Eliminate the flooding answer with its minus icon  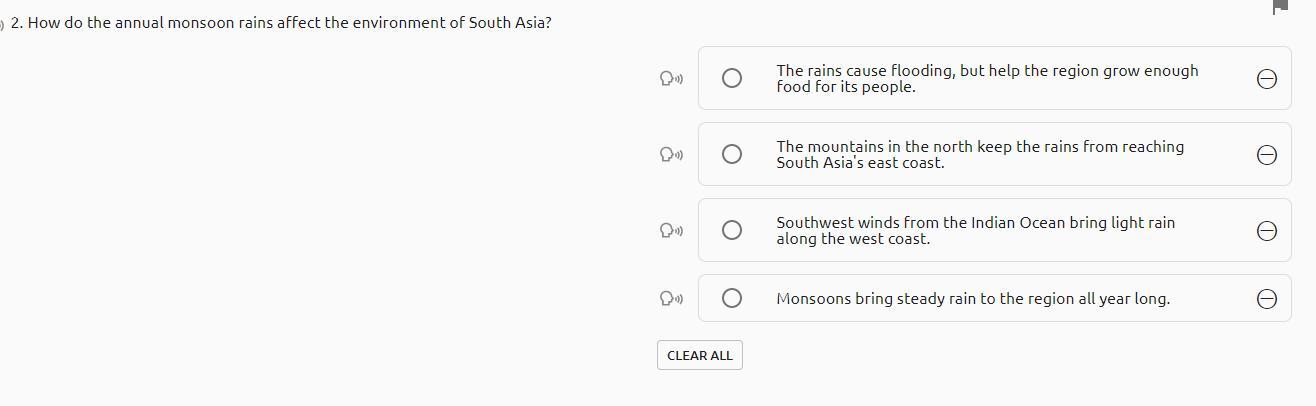pos(1266,78)
